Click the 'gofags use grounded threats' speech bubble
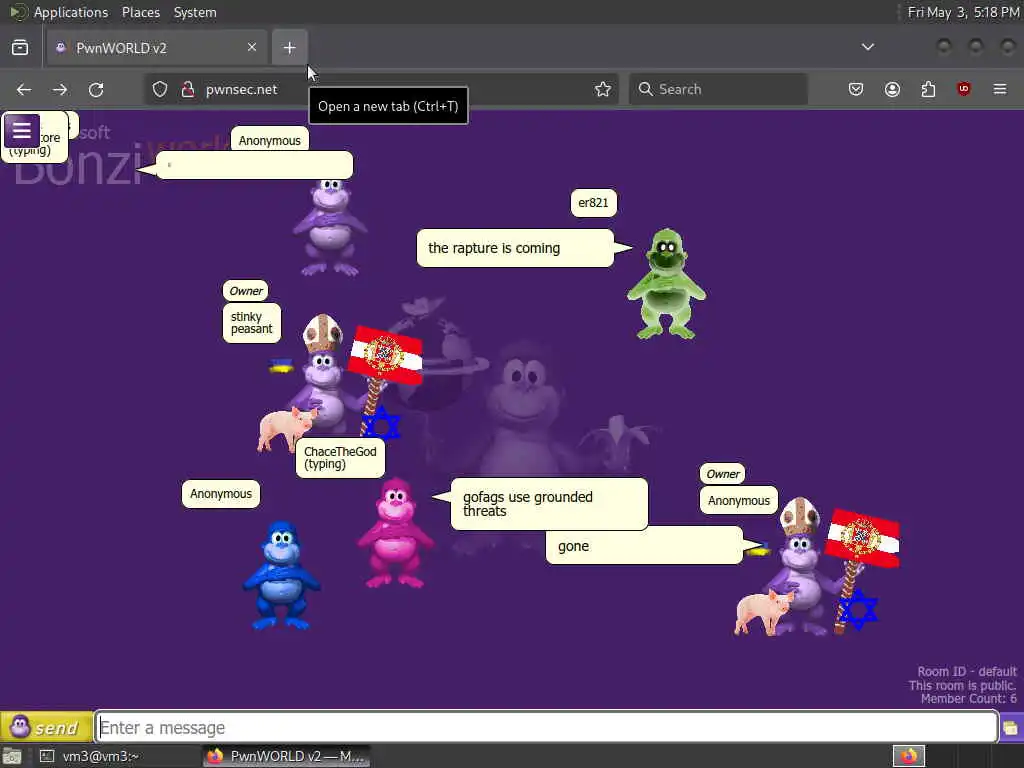Image resolution: width=1024 pixels, height=768 pixels. point(549,504)
